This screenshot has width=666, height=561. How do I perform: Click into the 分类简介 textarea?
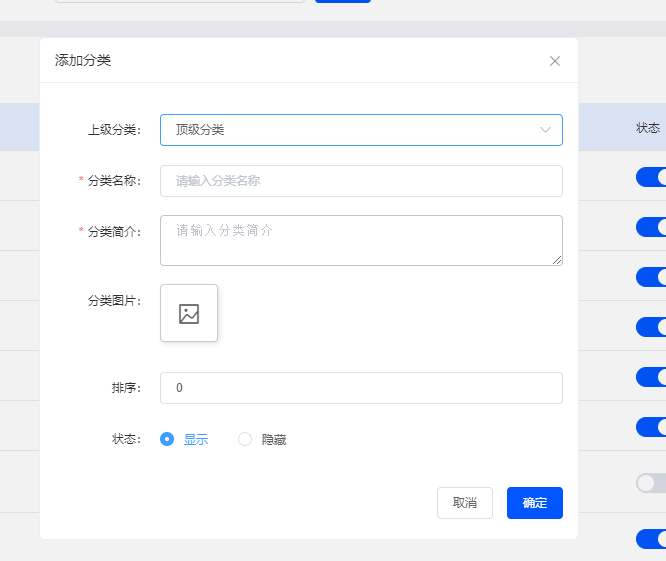point(361,240)
